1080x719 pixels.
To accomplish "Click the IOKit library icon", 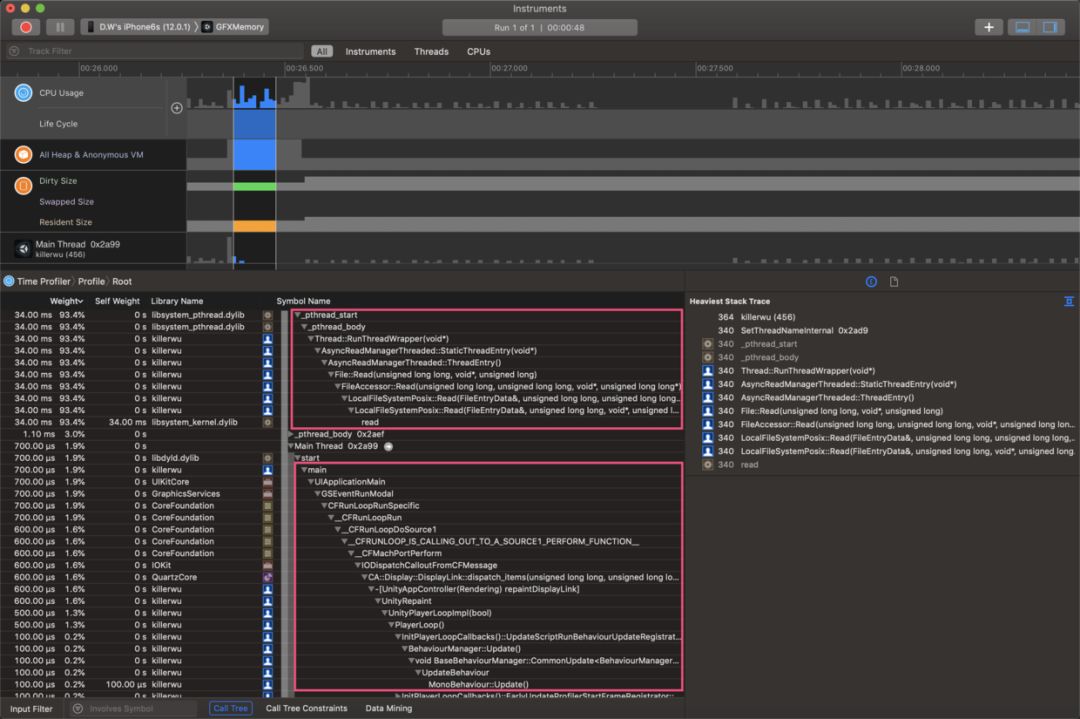I will [268, 565].
